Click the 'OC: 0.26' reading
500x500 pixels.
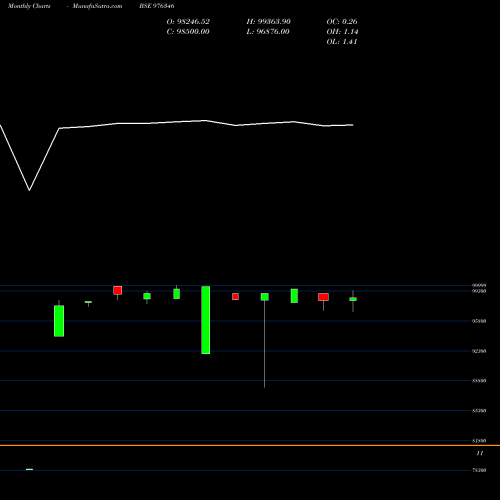342,22
